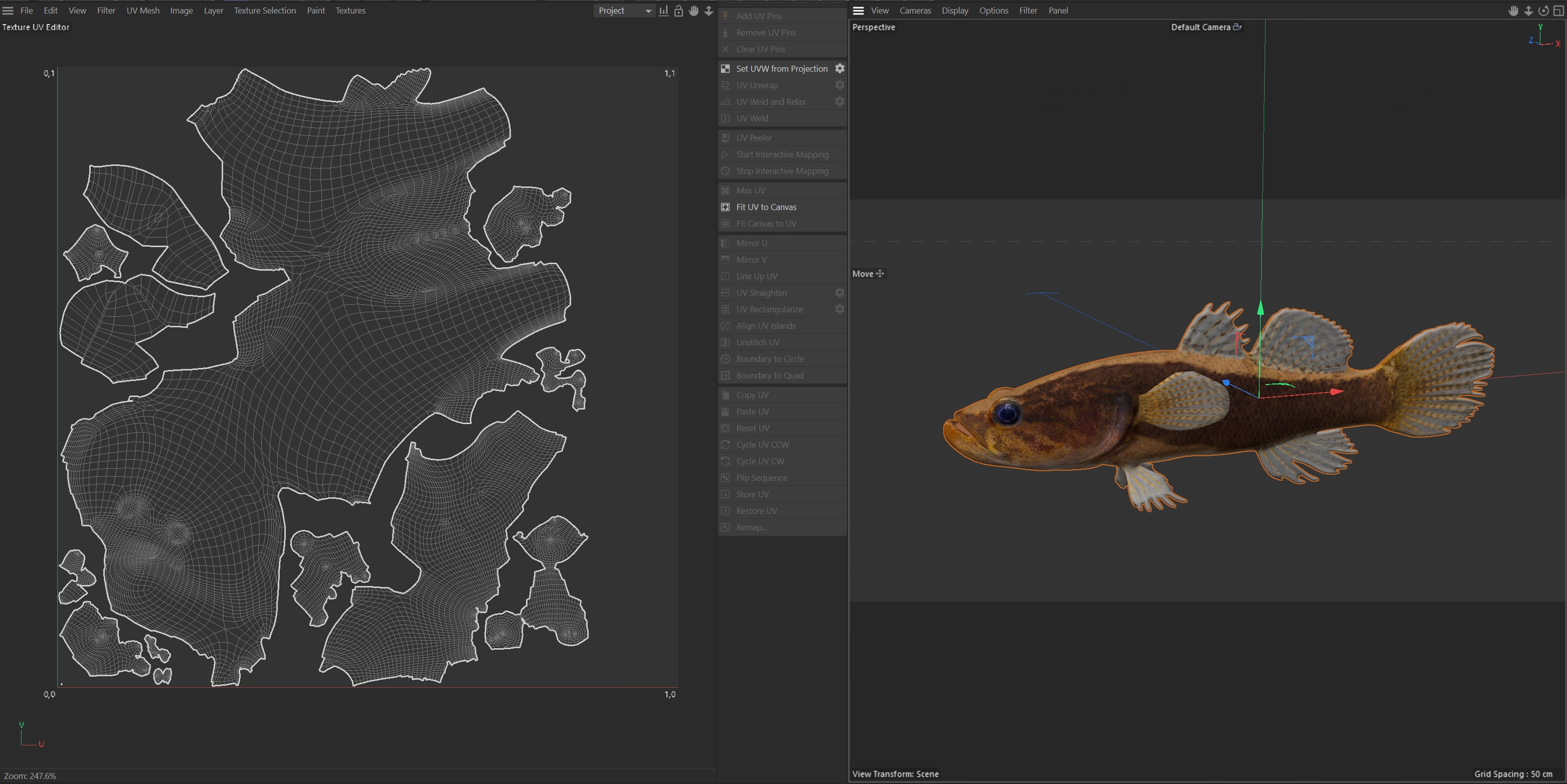The image size is (1567, 784).
Task: Click the green Y axis gizmo handle
Action: coord(1261,308)
